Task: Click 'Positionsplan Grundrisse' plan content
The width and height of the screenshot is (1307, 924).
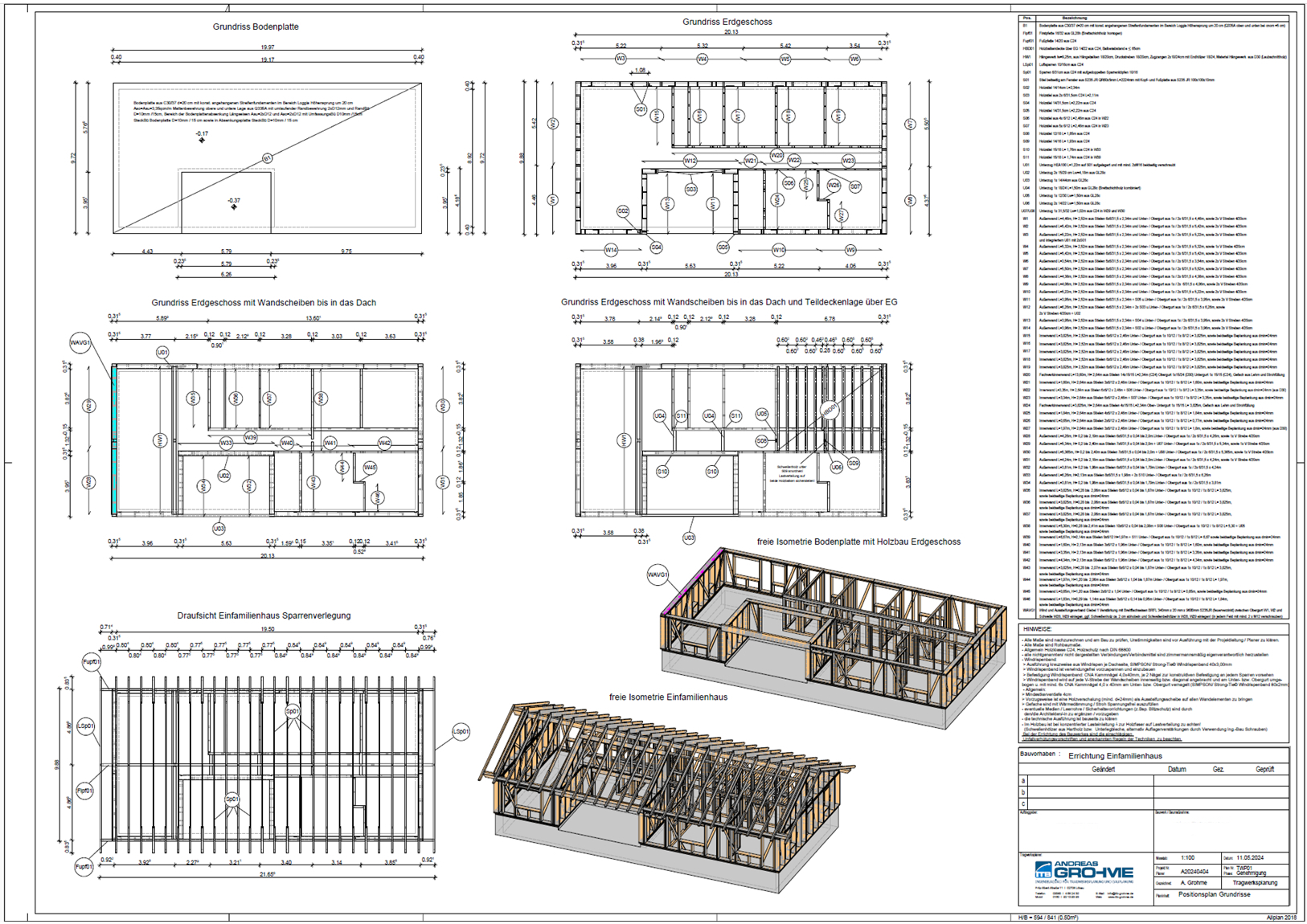Action: tap(1215, 894)
